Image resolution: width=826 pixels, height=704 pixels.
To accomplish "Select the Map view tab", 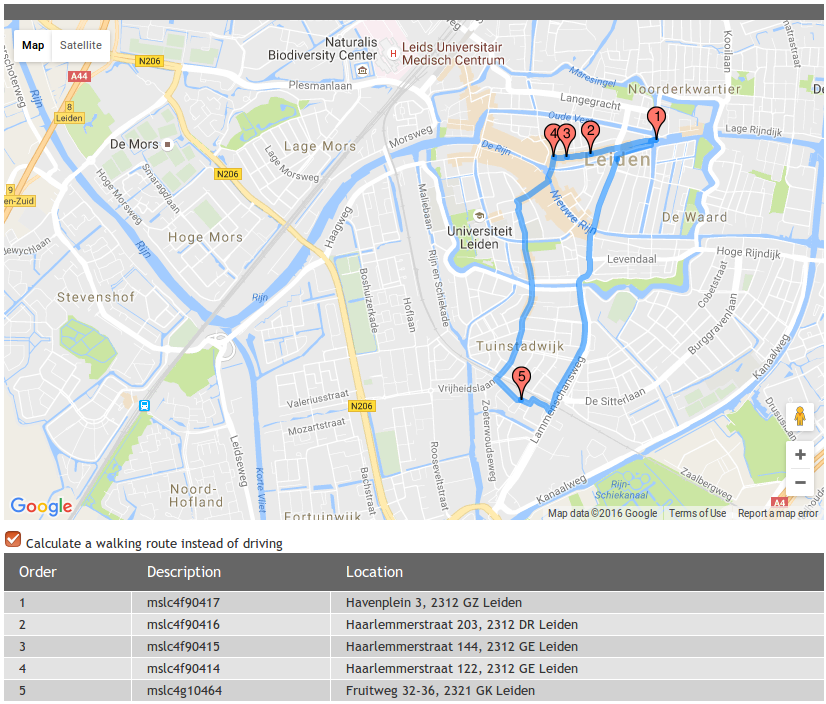I will point(33,45).
